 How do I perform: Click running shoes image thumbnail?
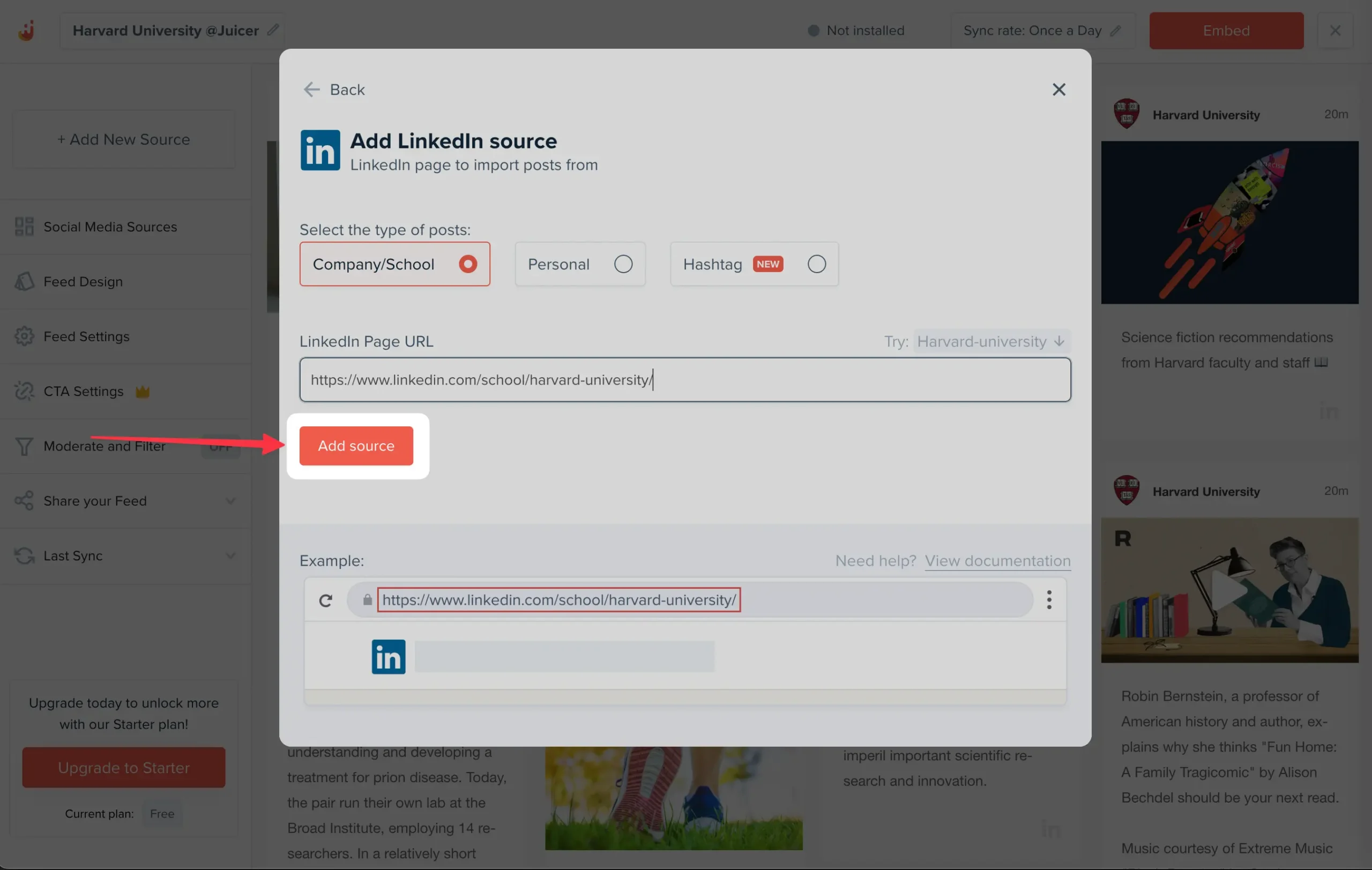(x=674, y=798)
